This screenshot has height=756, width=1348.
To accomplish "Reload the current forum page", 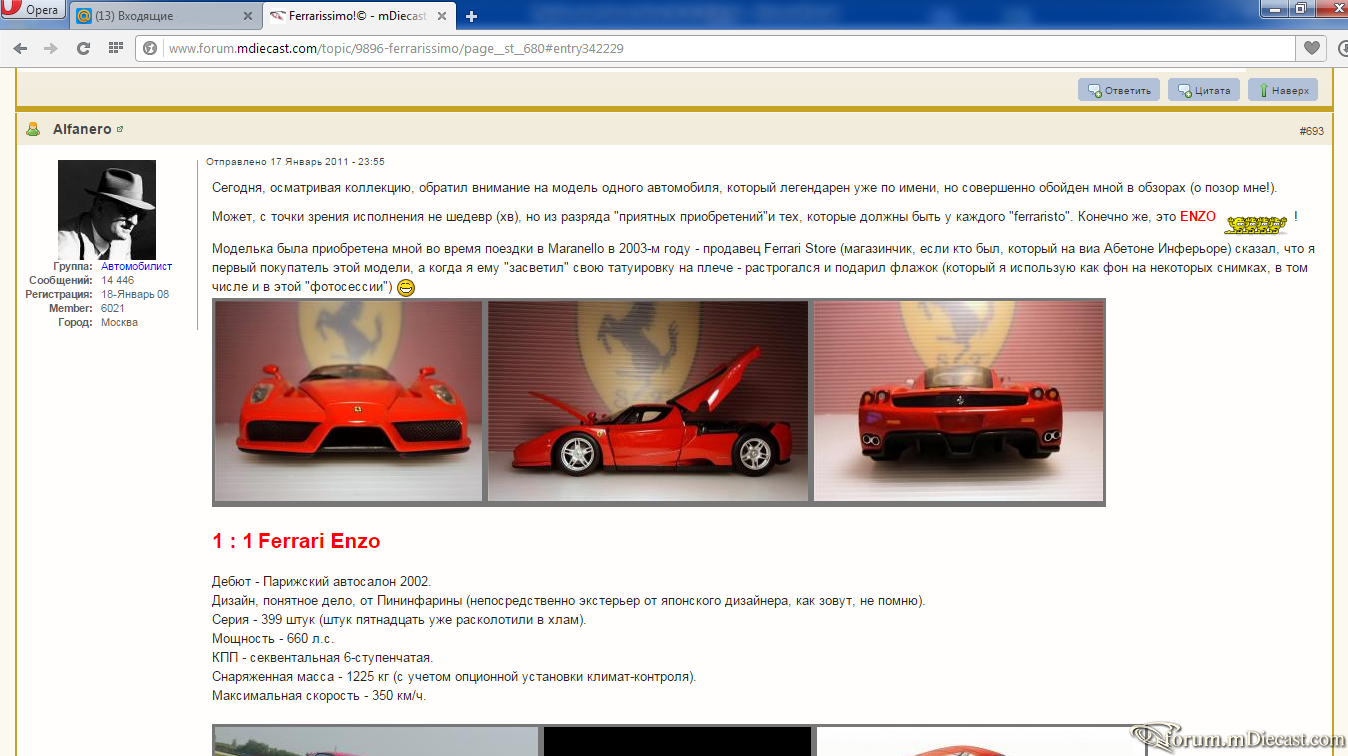I will point(83,48).
